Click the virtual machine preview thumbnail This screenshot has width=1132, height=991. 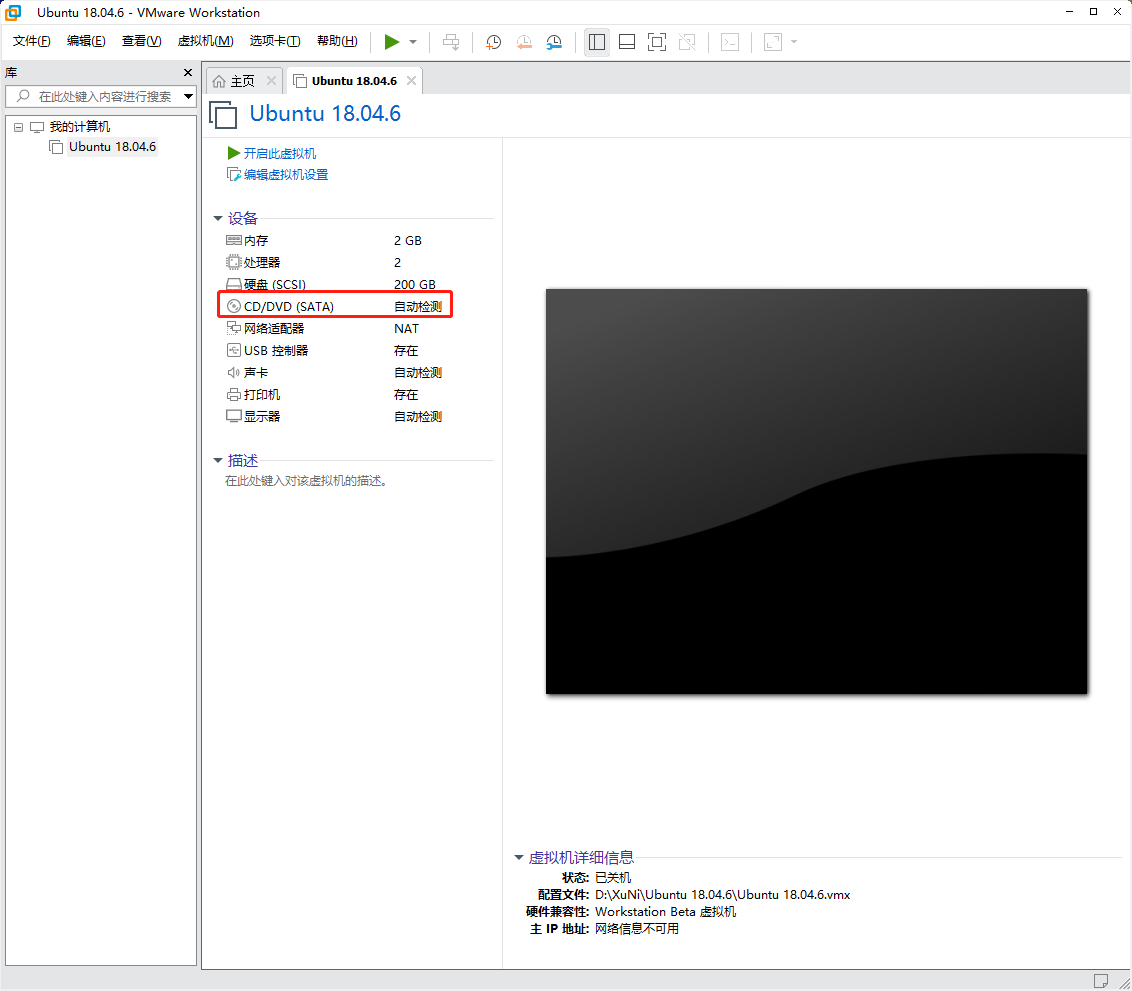[817, 492]
